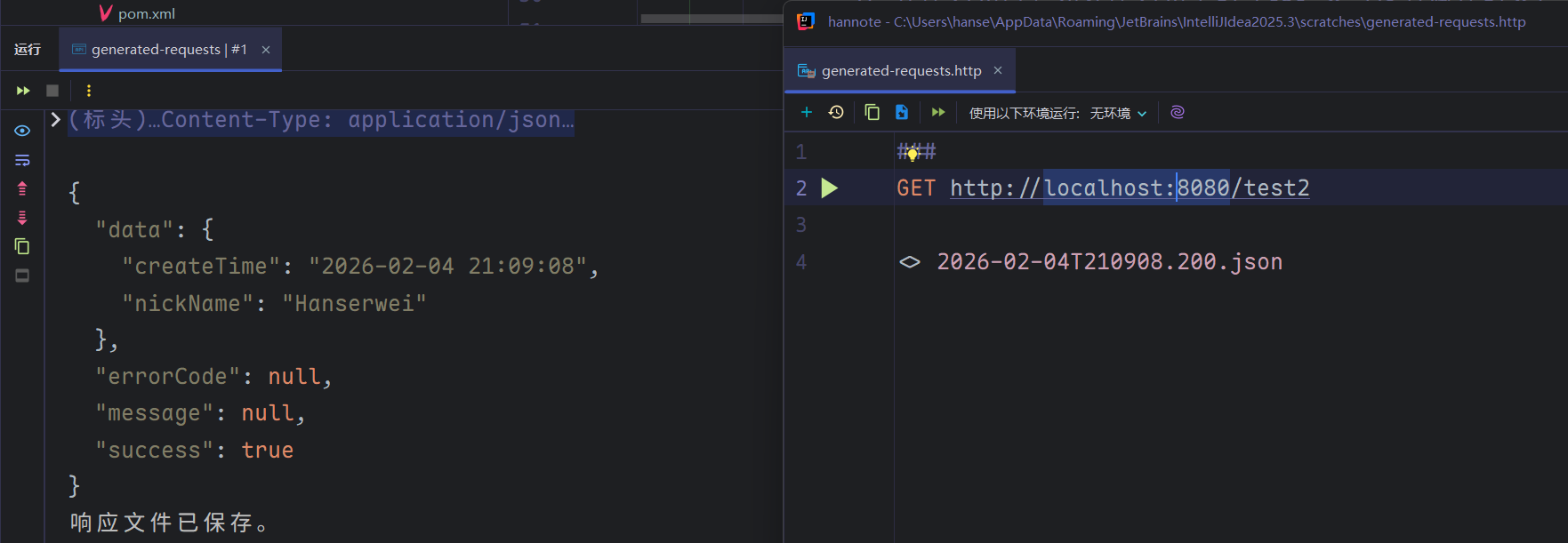Screen dimensions: 1568x543
Task: Open more options with three-dot menu
Action: click(88, 91)
